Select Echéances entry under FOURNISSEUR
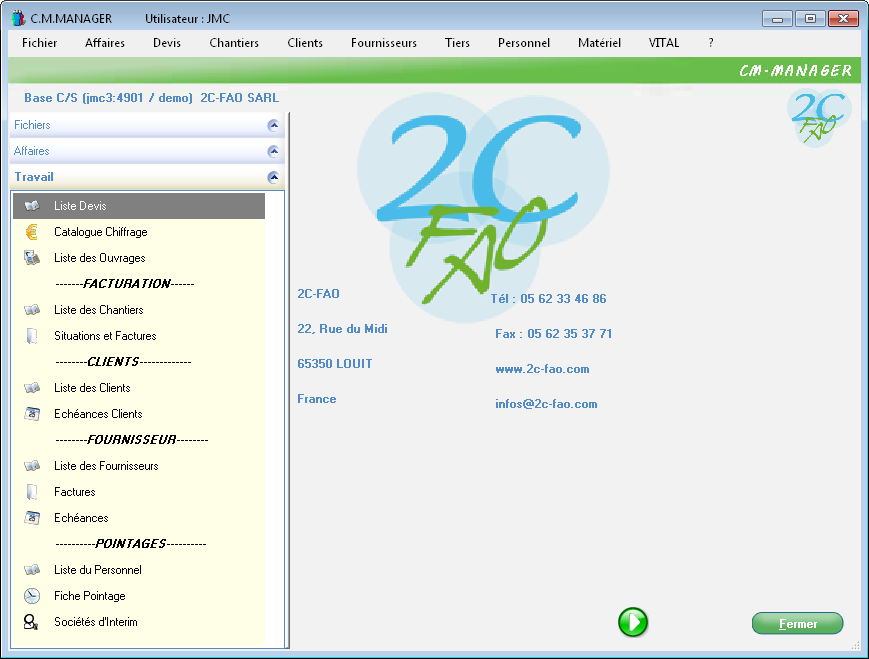The height and width of the screenshot is (659, 869). [139, 518]
